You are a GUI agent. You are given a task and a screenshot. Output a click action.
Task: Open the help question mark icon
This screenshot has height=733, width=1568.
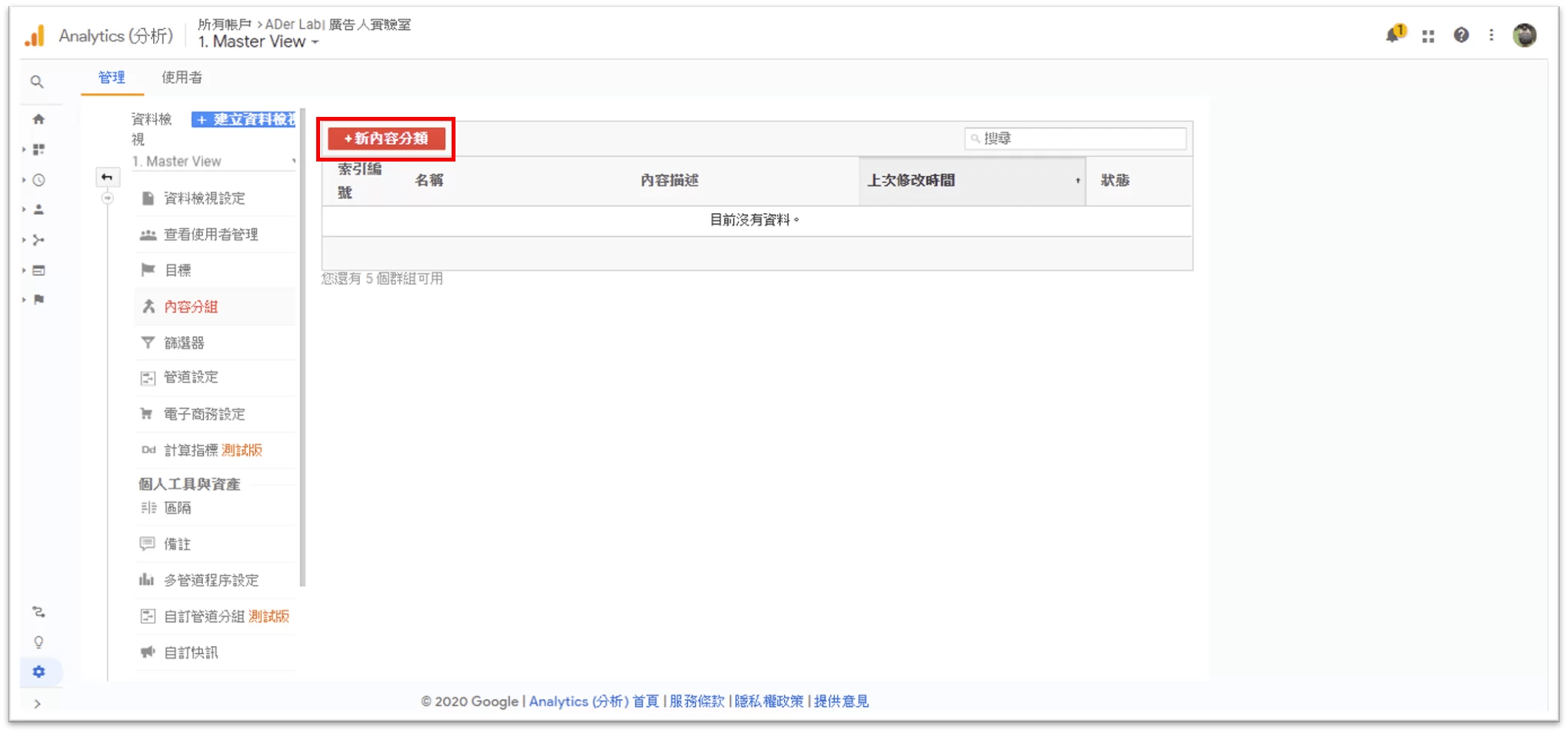(x=1460, y=35)
